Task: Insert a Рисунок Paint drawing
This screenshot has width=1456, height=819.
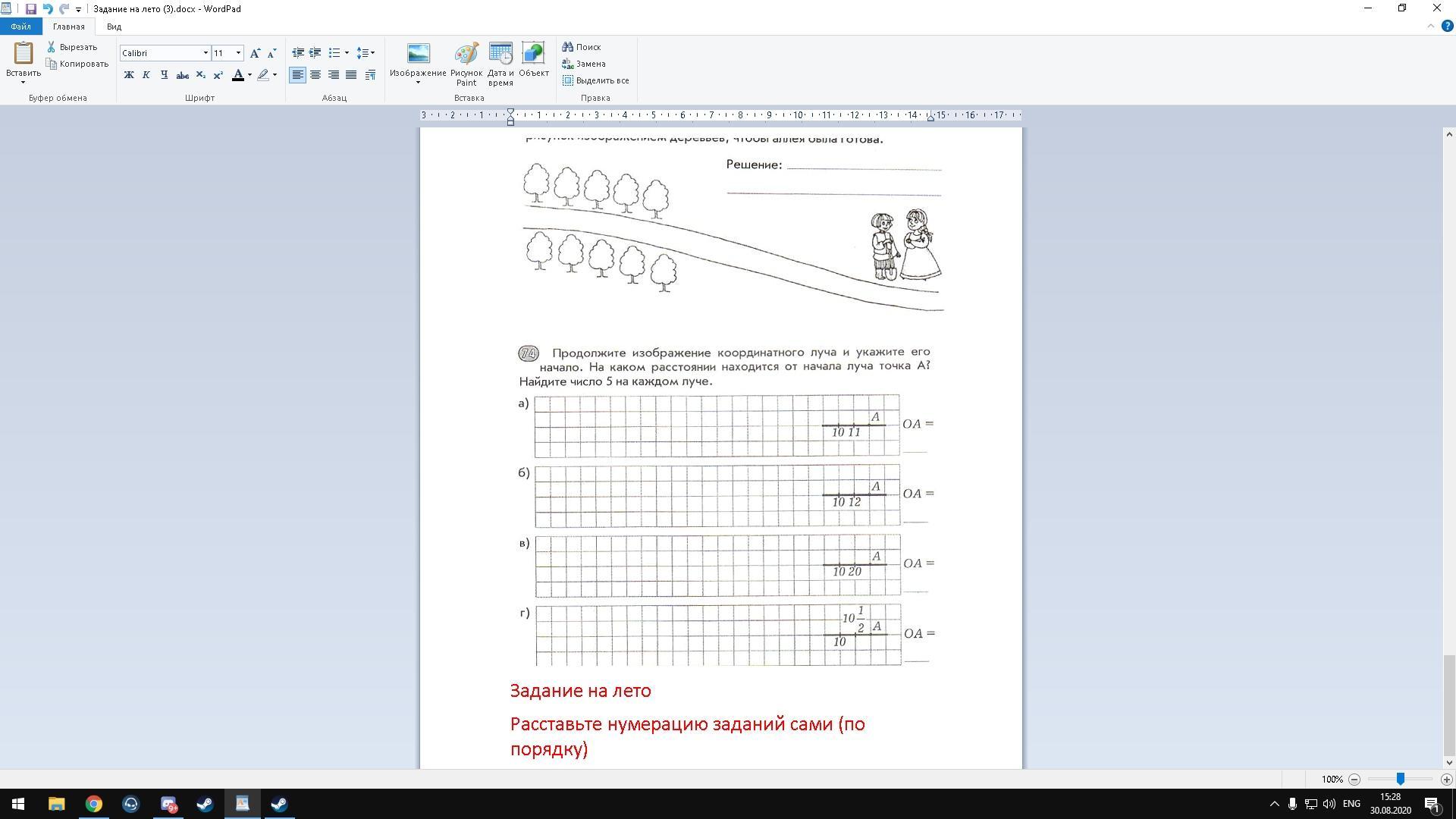Action: click(466, 64)
